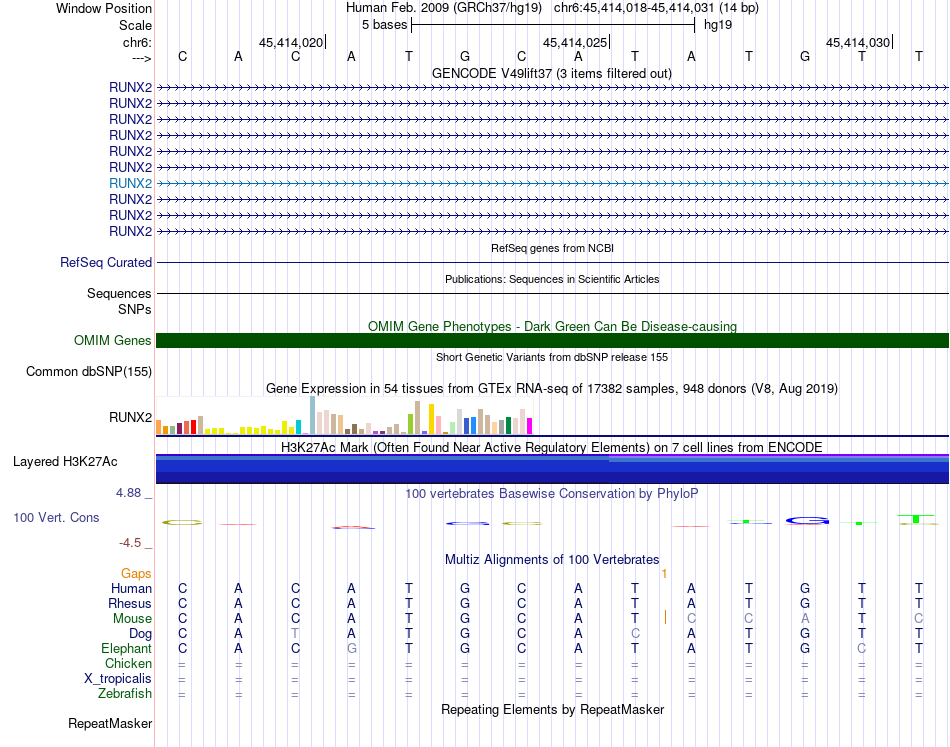Open the RefSeq Curated track label
The width and height of the screenshot is (950, 747).
point(106,262)
